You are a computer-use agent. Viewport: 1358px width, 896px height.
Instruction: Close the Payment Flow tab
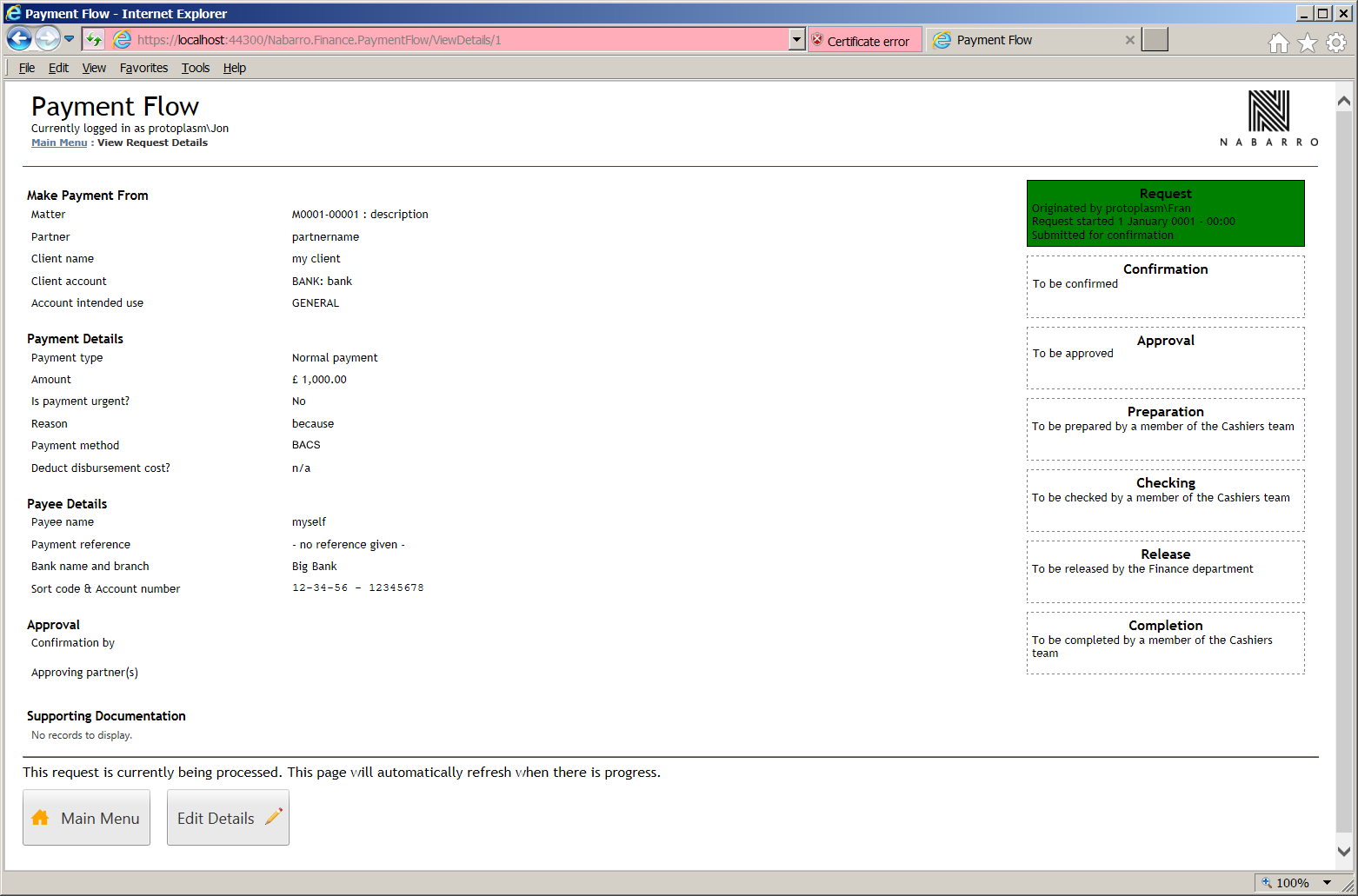click(x=1129, y=40)
